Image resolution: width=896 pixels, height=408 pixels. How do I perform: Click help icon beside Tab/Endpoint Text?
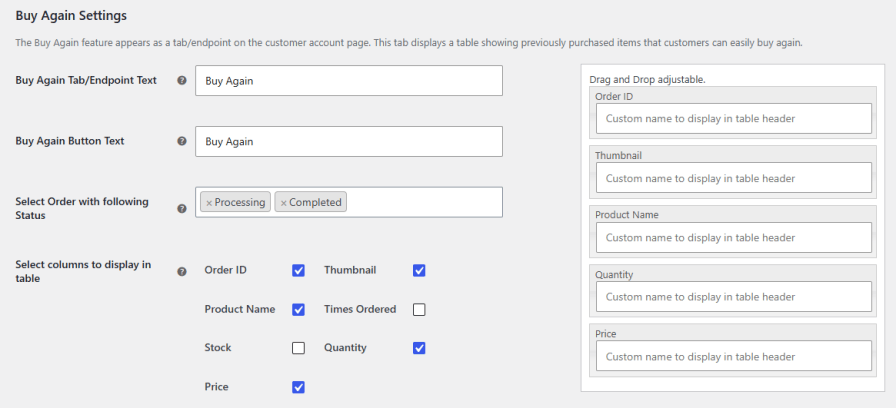(x=182, y=81)
